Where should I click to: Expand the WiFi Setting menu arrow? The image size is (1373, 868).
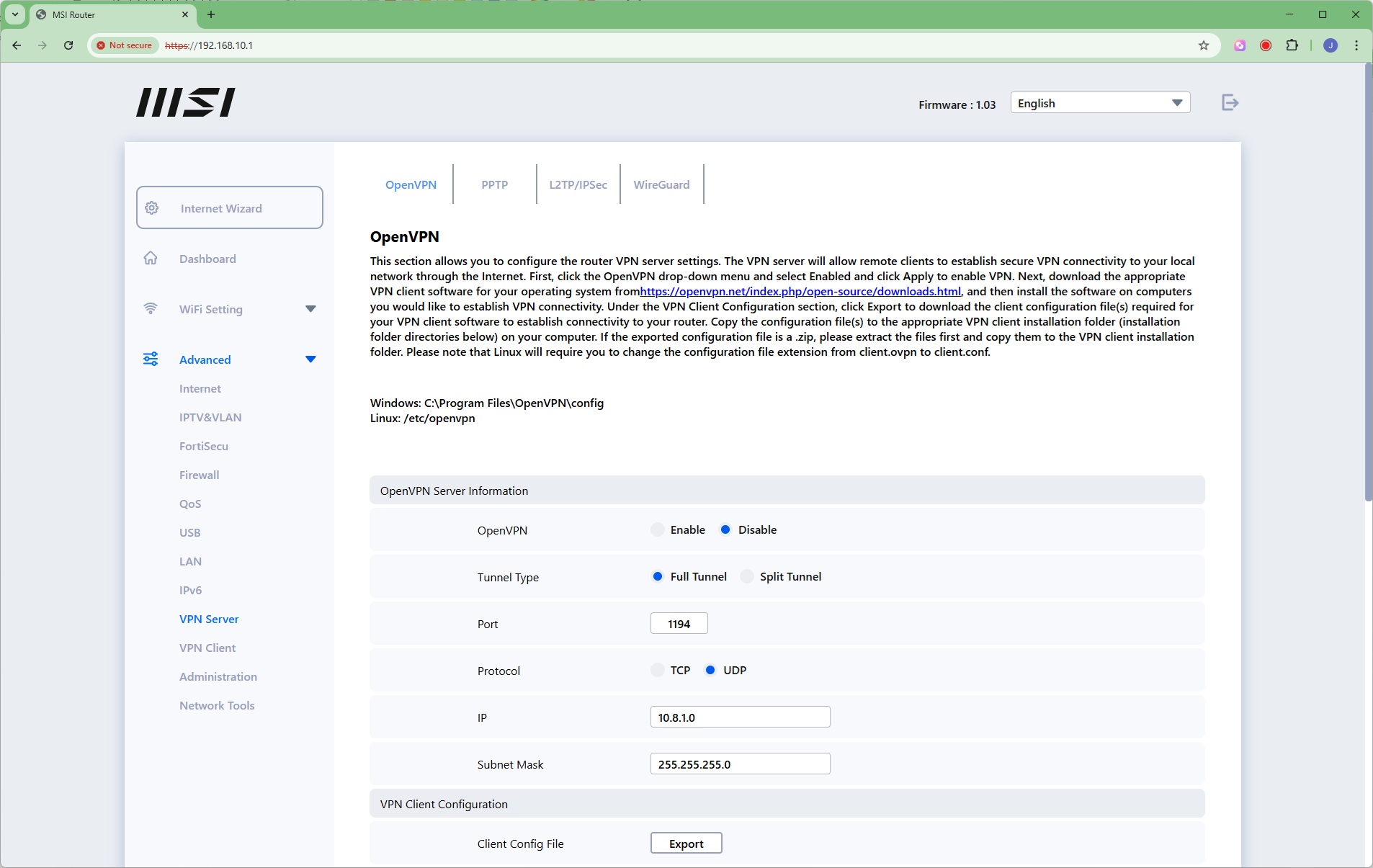tap(310, 309)
